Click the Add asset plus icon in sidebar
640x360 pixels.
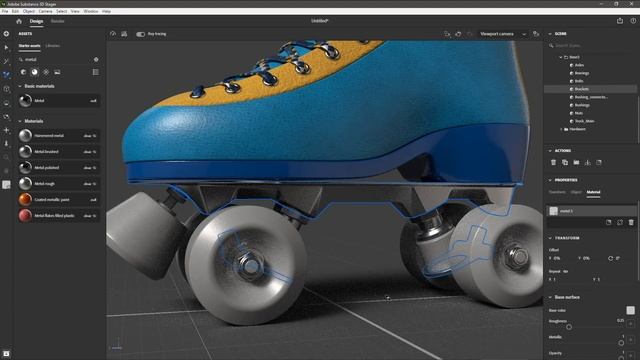click(6, 34)
